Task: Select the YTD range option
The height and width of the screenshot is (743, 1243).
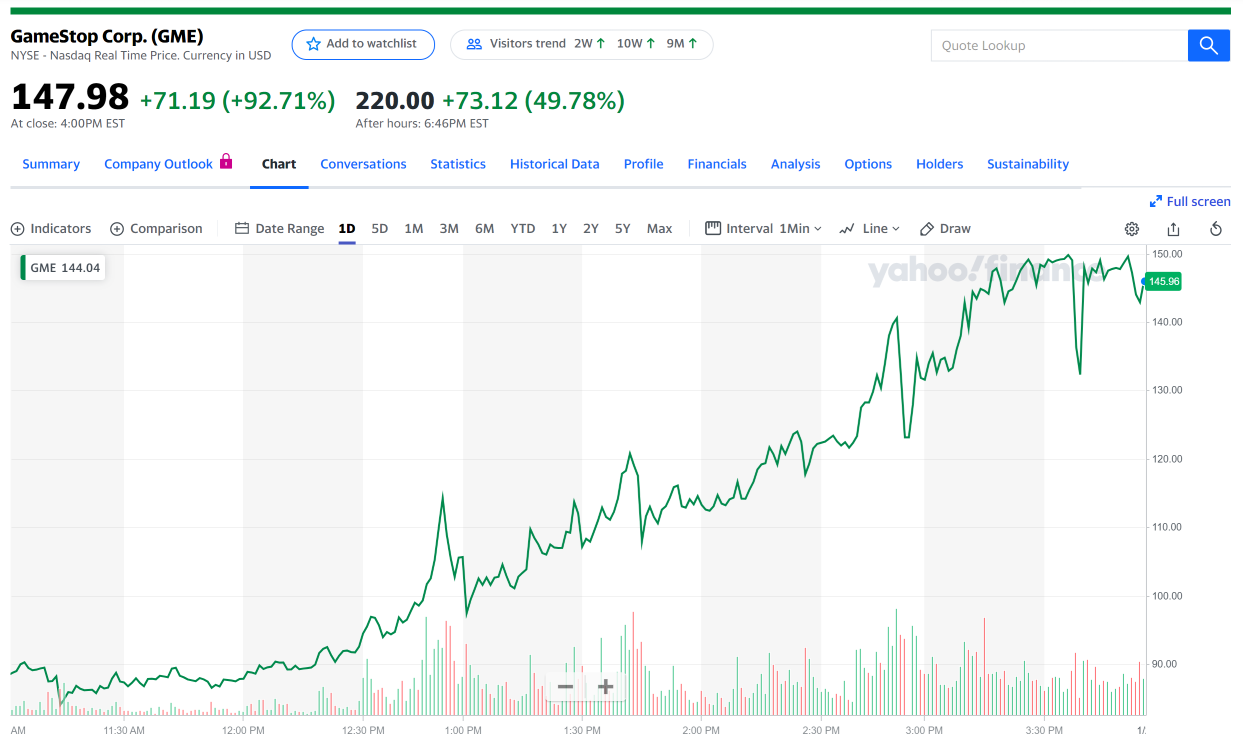Action: pyautogui.click(x=522, y=229)
